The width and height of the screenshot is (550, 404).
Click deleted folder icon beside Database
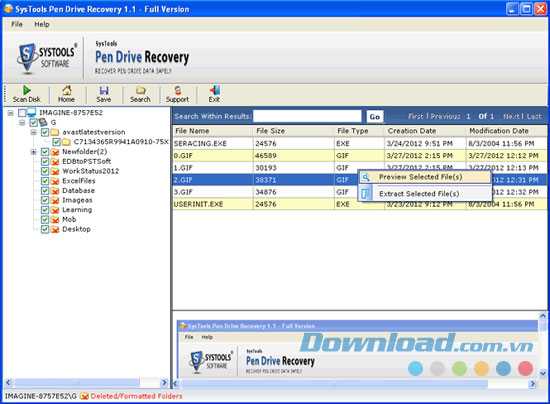pos(54,191)
